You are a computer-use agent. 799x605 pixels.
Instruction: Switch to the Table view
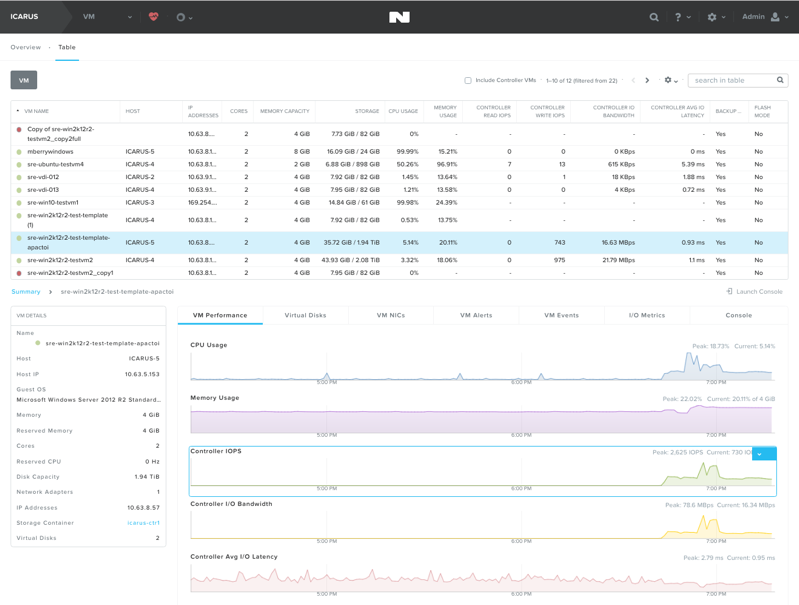click(x=67, y=47)
